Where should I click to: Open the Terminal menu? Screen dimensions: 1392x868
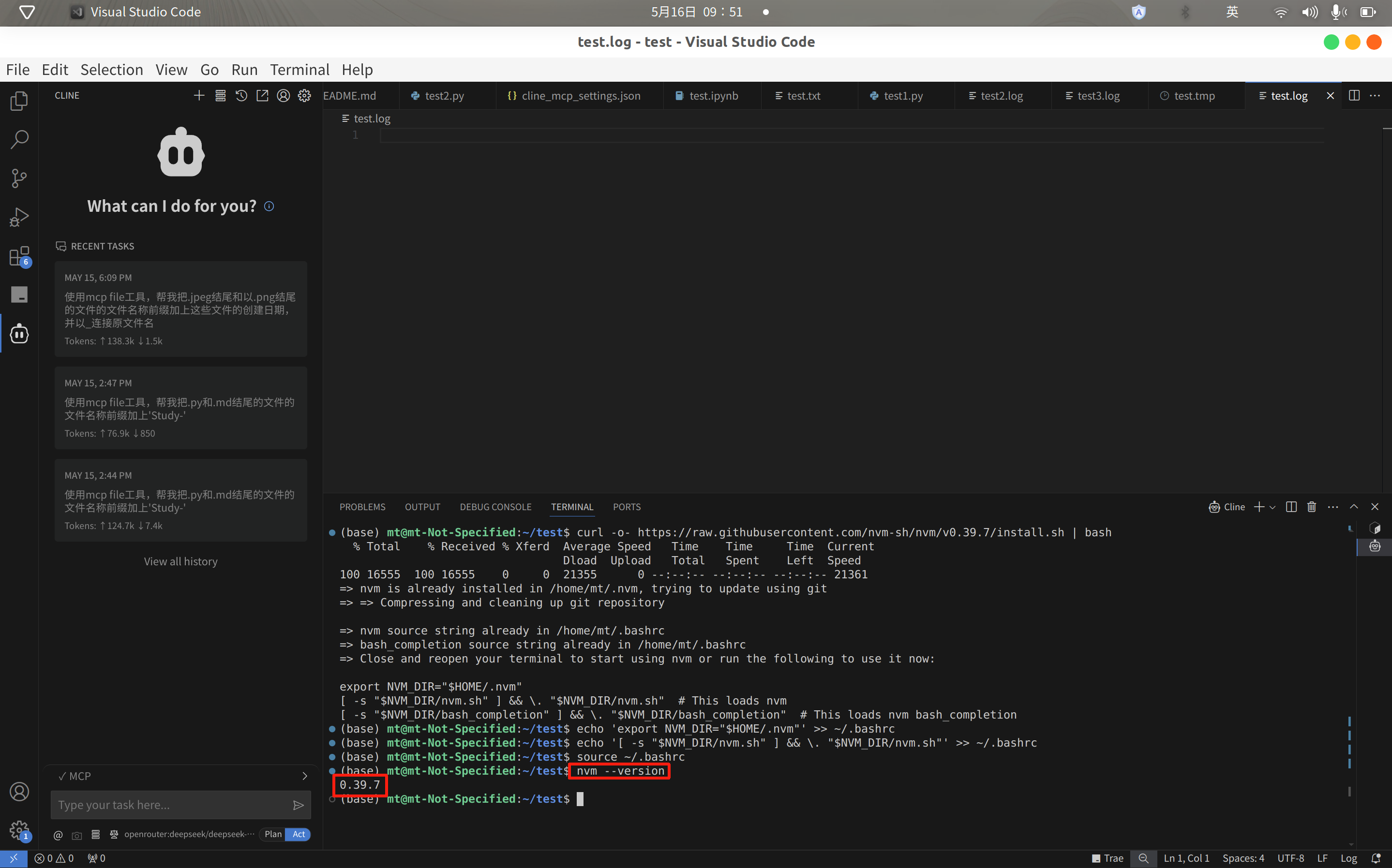[x=299, y=70]
